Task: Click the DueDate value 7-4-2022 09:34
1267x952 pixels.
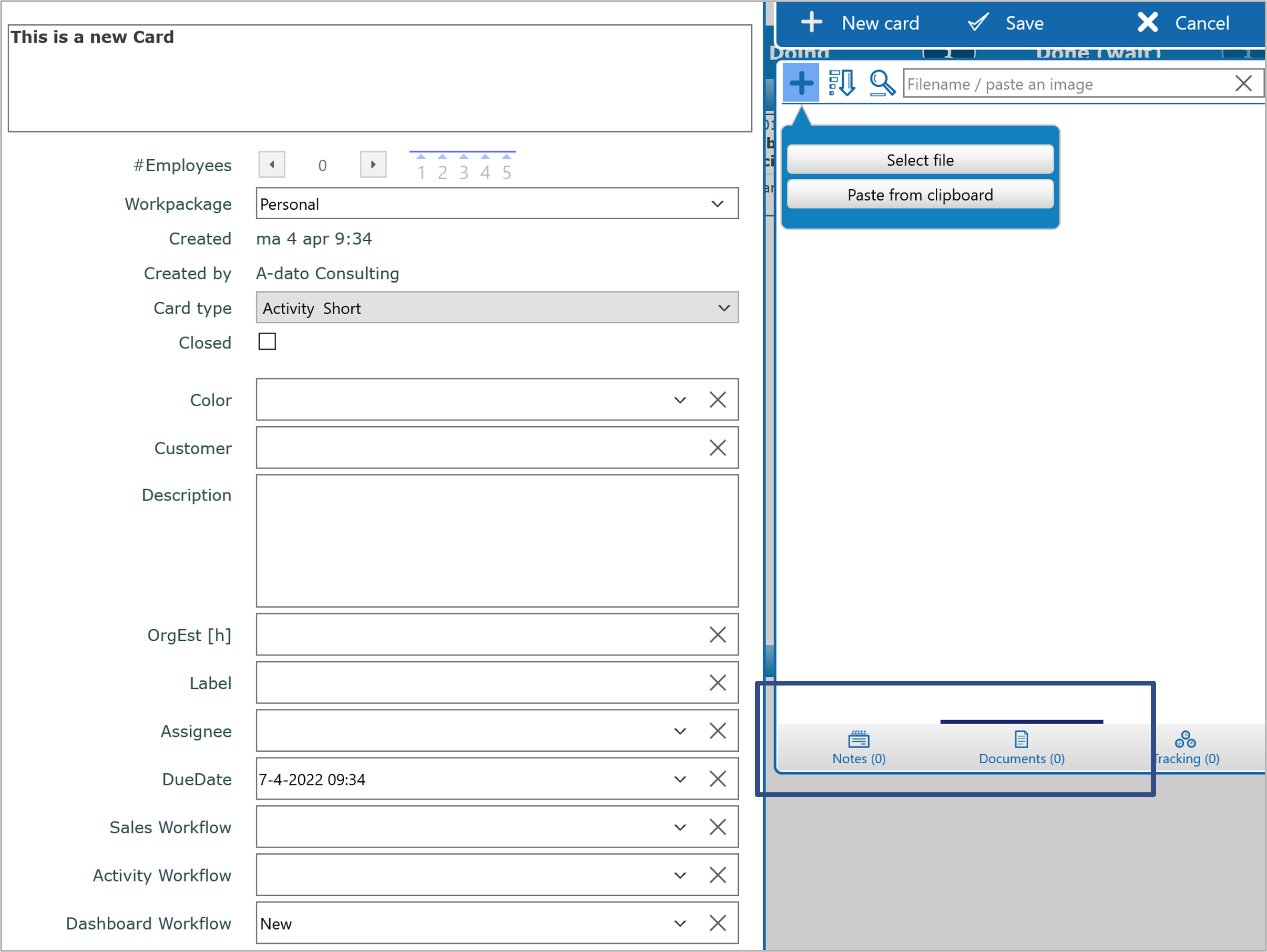Action: [312, 779]
